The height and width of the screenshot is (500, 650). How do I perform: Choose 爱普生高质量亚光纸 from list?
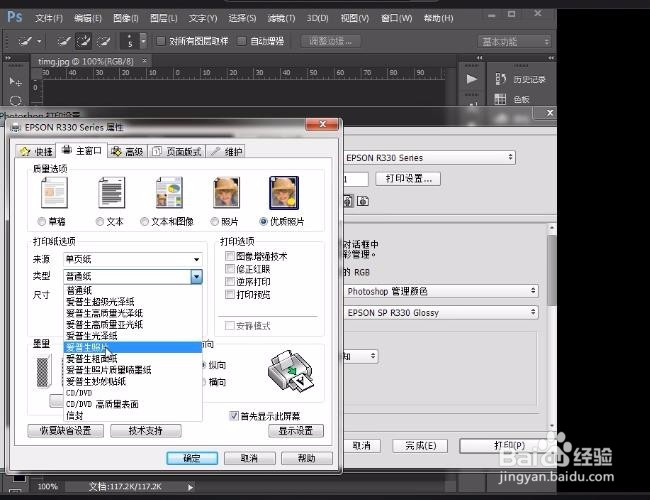click(133, 324)
